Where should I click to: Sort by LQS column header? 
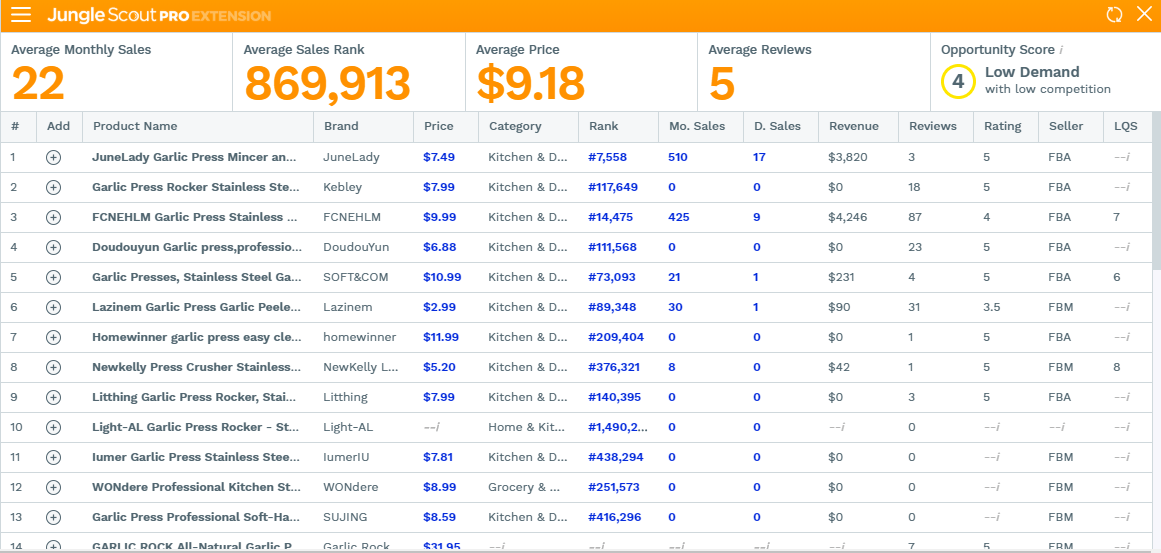[x=1125, y=127]
